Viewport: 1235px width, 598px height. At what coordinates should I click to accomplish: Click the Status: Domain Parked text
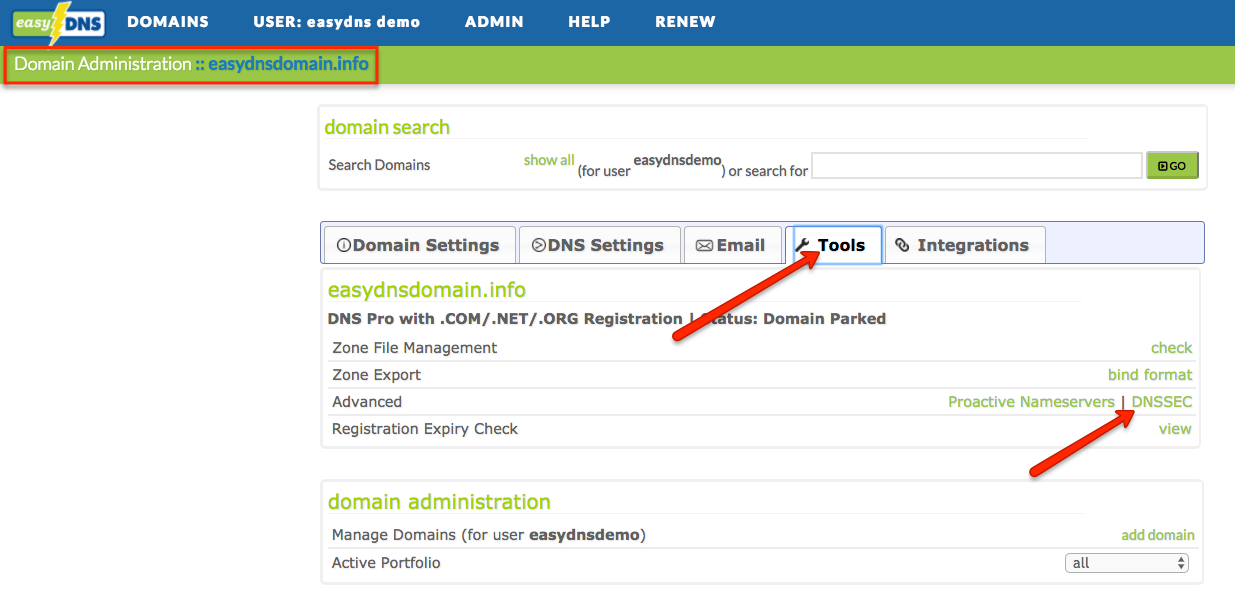click(794, 319)
